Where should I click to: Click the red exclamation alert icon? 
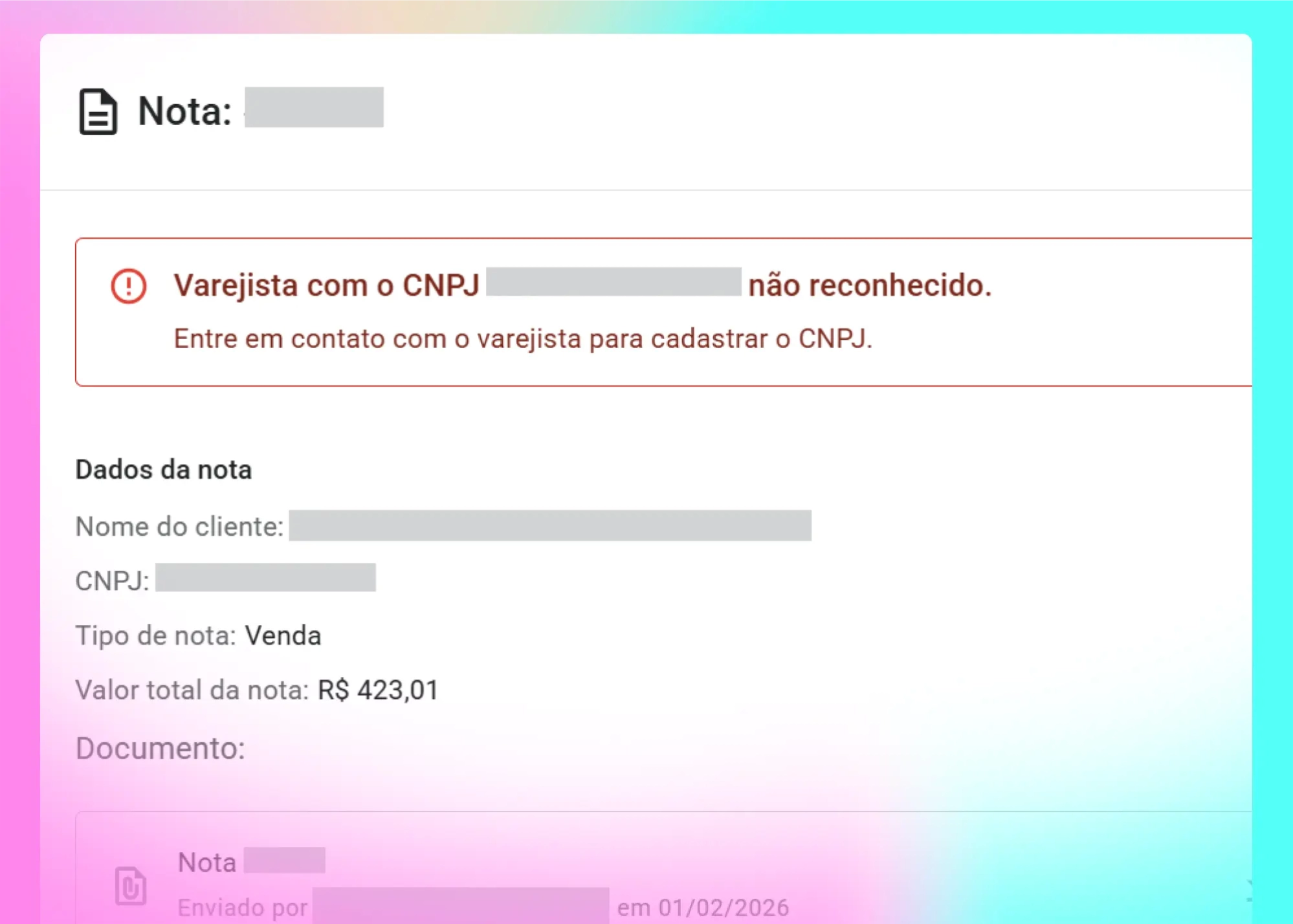128,285
